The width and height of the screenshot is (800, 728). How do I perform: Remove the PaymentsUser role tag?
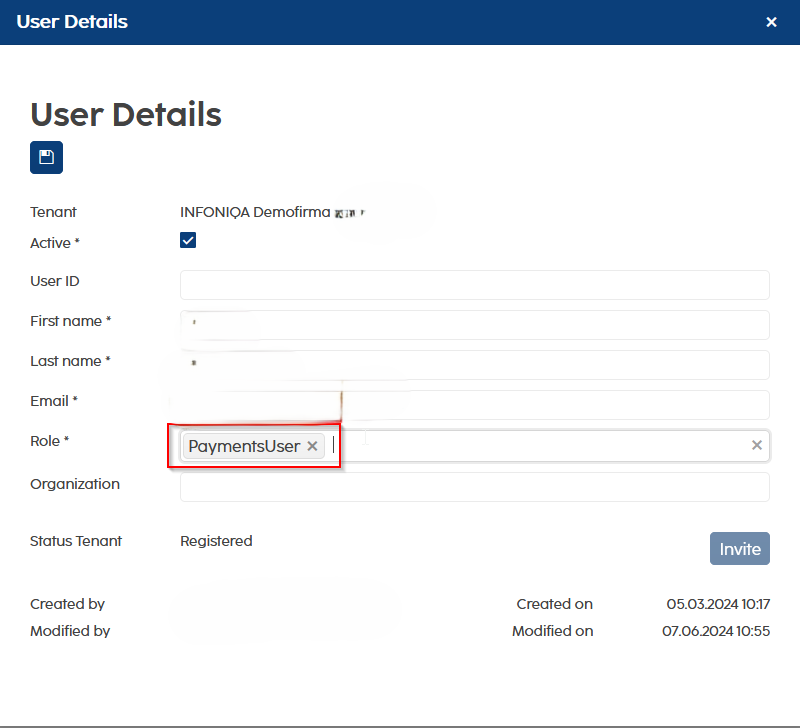[312, 446]
